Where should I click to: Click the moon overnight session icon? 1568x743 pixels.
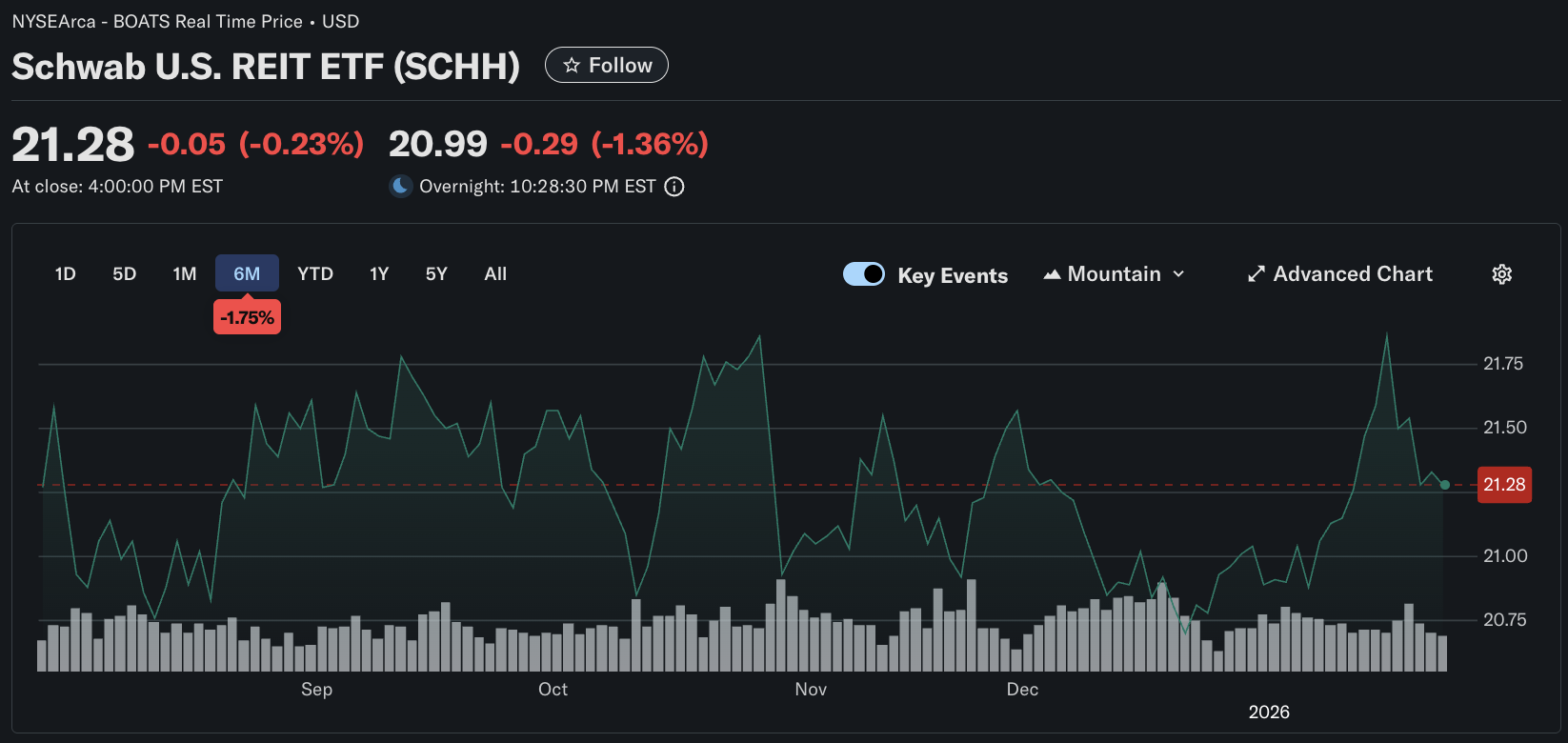[x=401, y=186]
